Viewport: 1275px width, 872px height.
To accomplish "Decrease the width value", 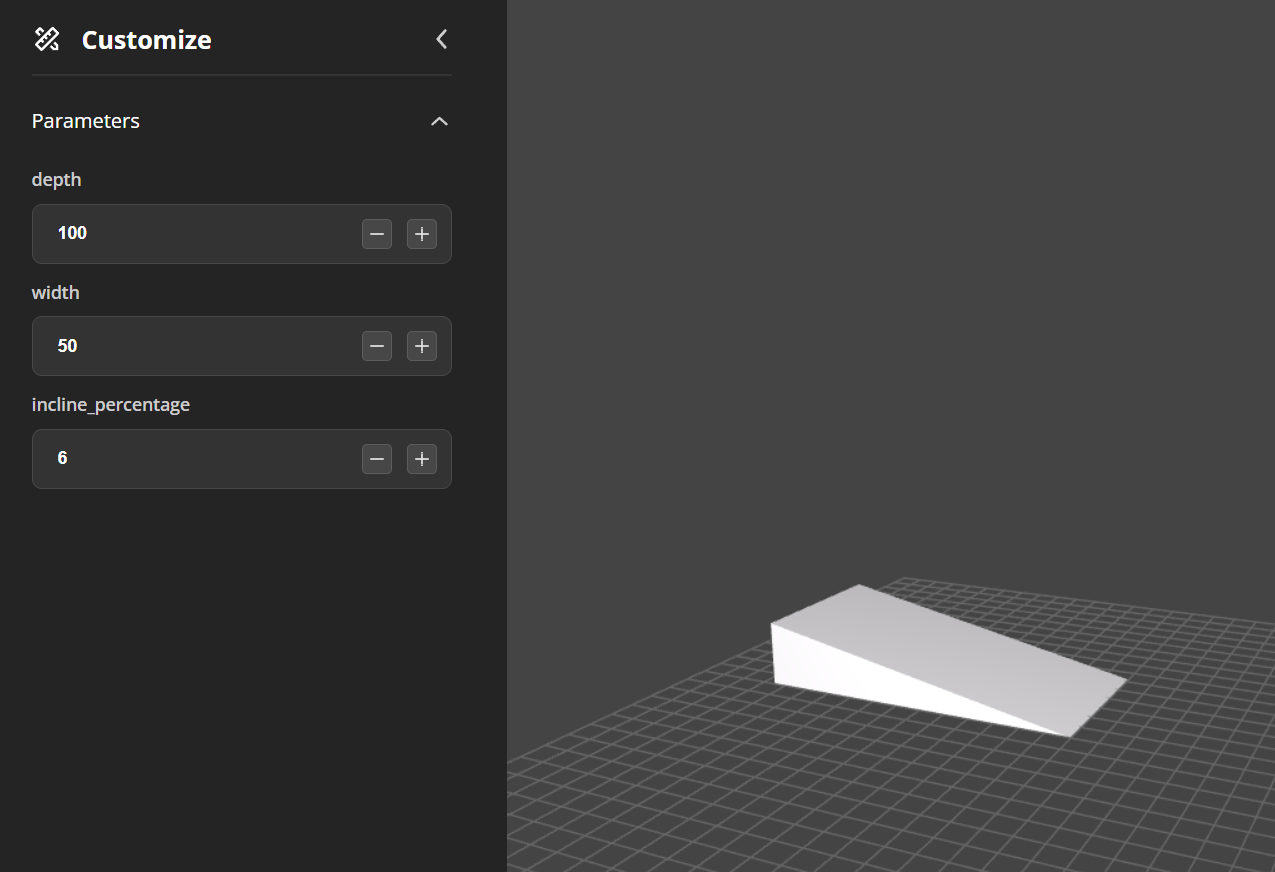I will (377, 346).
